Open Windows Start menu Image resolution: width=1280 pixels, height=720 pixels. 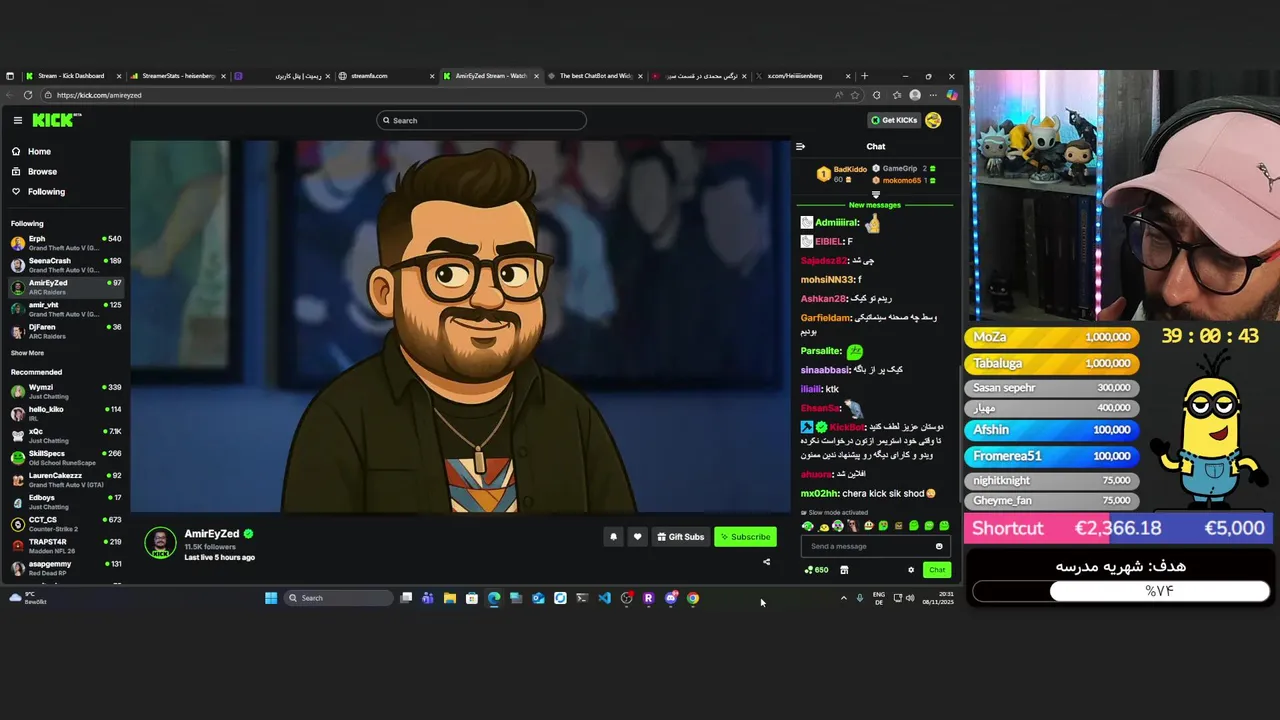click(271, 598)
